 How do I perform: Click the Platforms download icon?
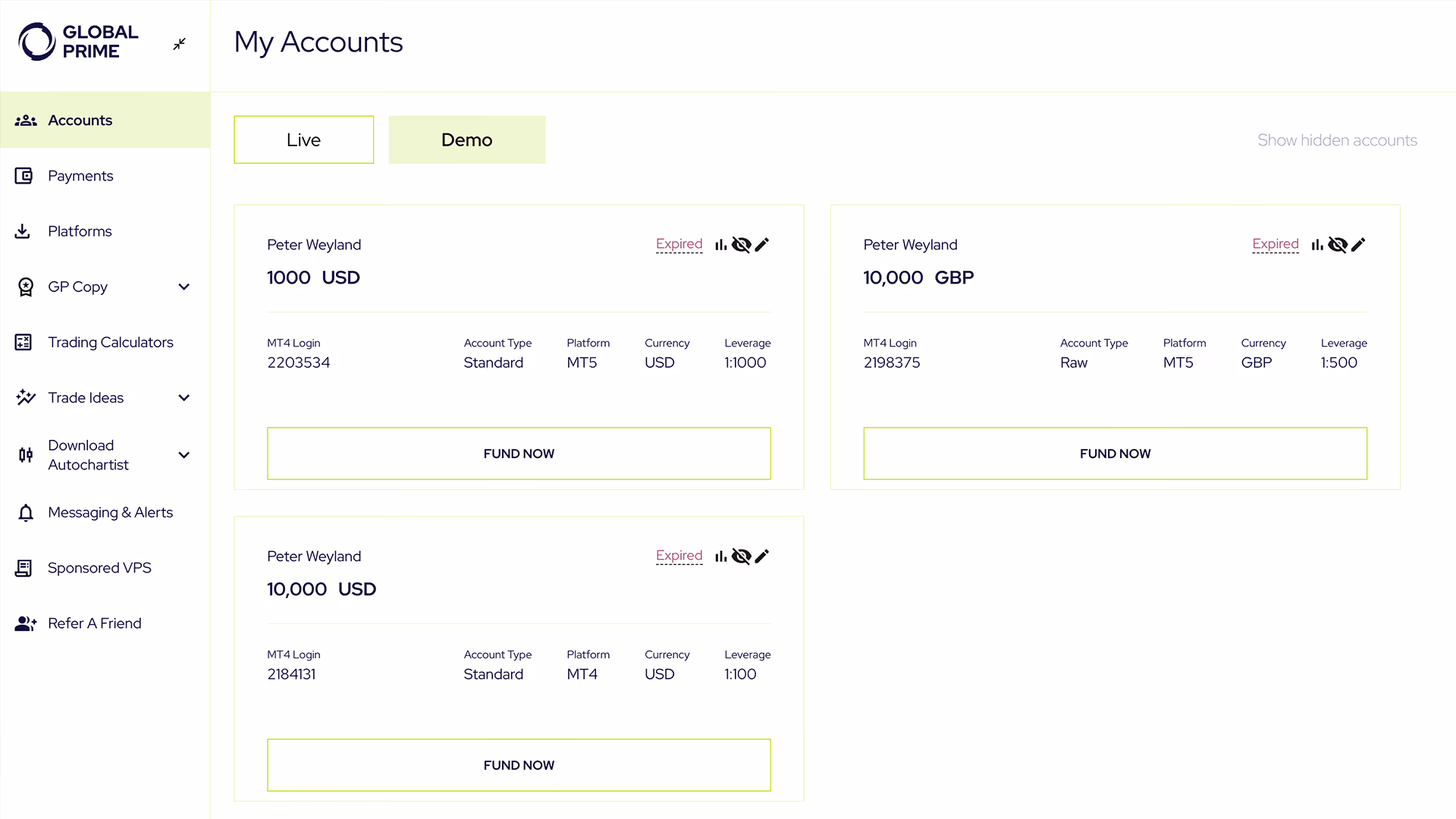[23, 231]
